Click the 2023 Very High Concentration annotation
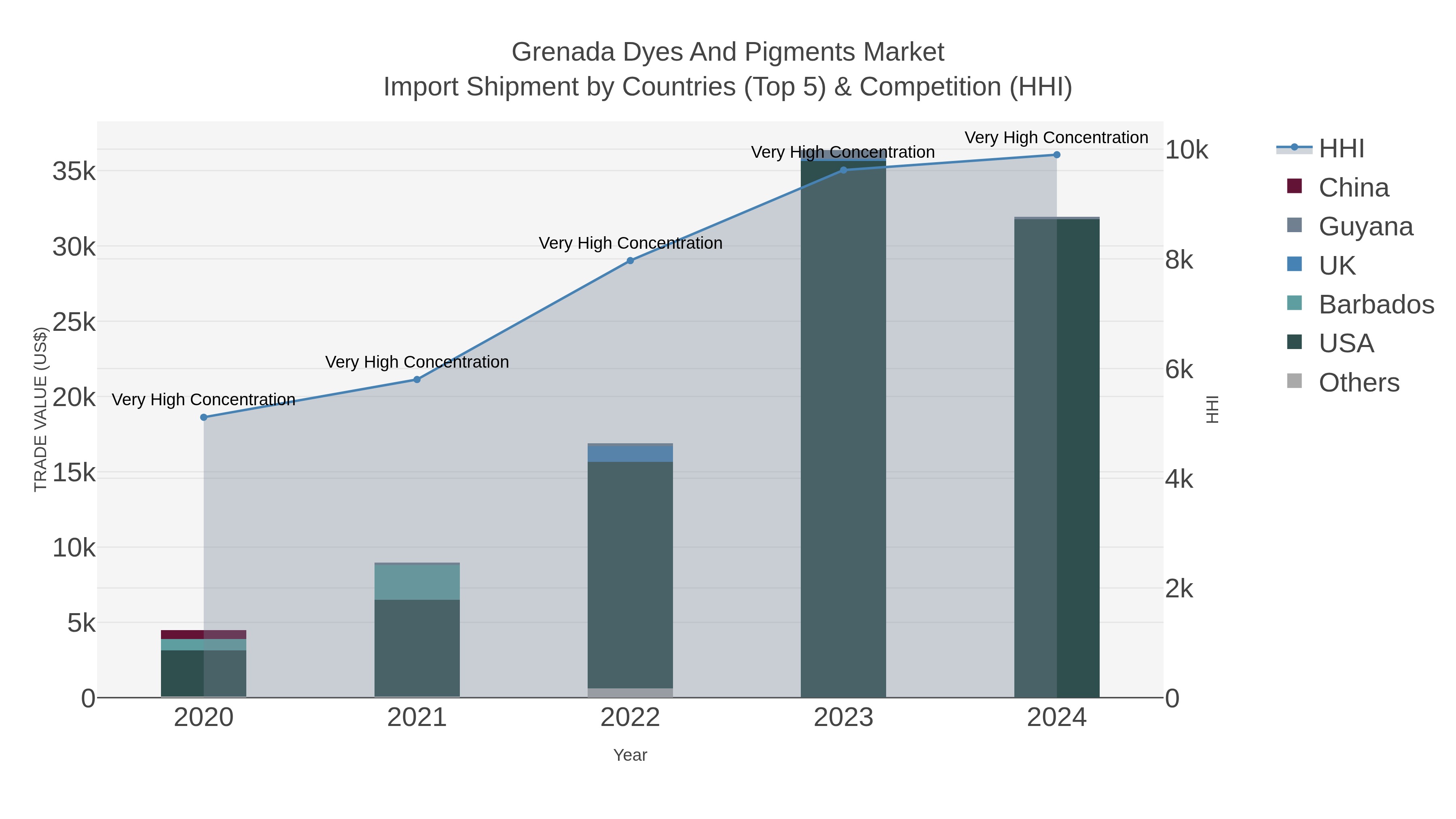Viewport: 1456px width, 819px height. 843,152
